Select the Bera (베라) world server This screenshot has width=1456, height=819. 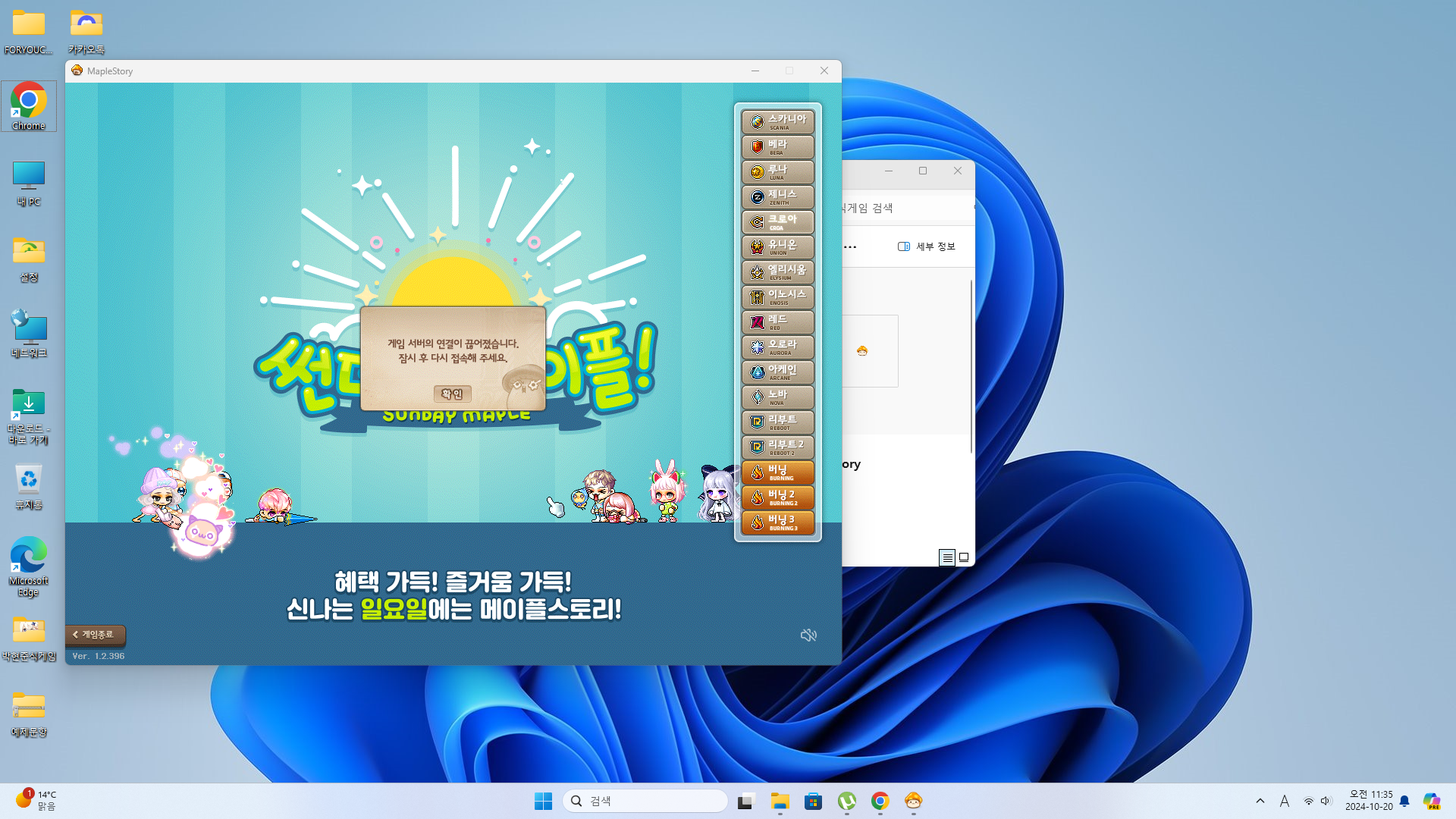[777, 147]
